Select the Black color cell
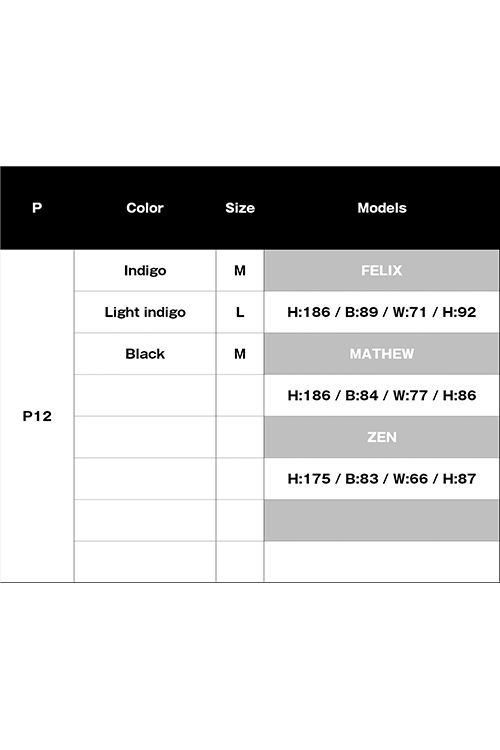This screenshot has width=500, height=750. click(145, 354)
